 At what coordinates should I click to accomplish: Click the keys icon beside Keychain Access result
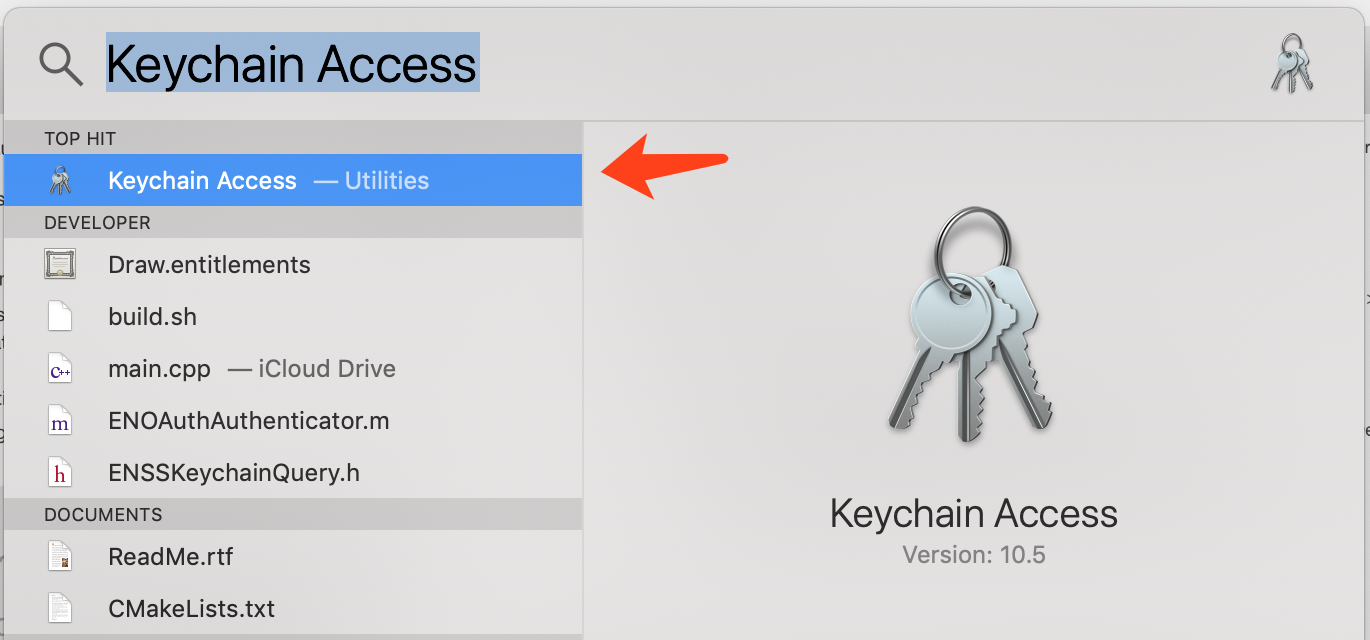(x=60, y=181)
